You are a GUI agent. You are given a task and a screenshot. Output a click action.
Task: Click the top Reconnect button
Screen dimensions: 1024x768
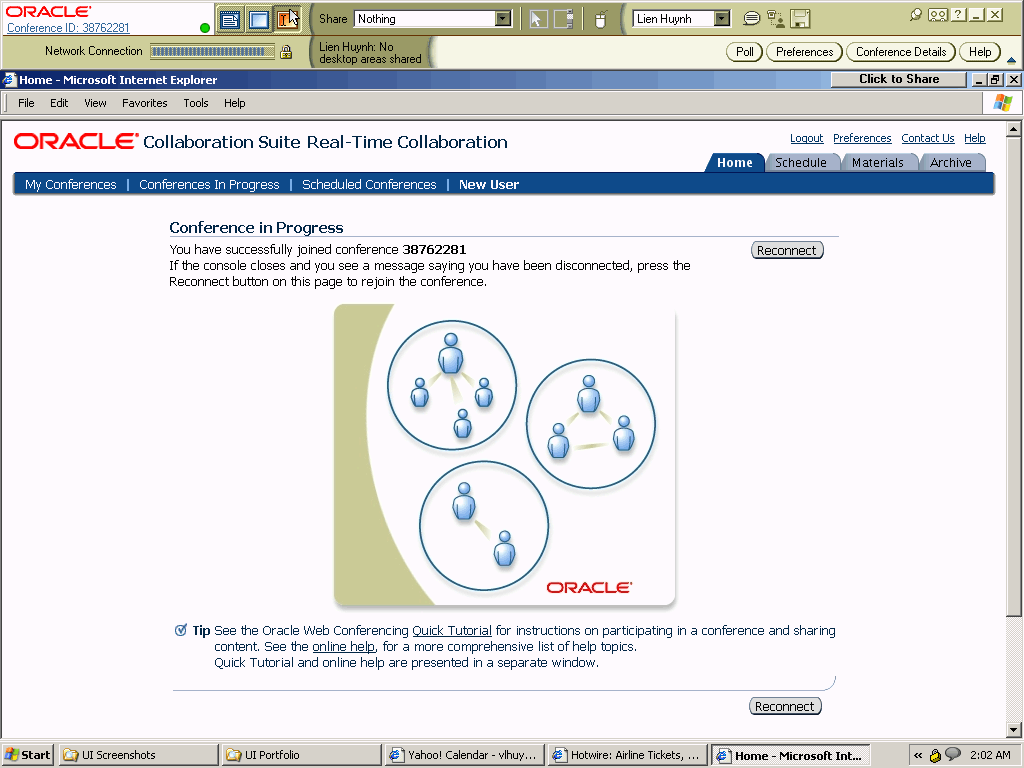coord(787,250)
